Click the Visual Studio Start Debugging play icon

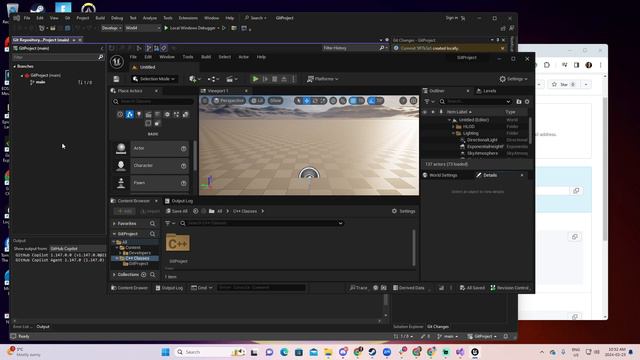(166, 28)
